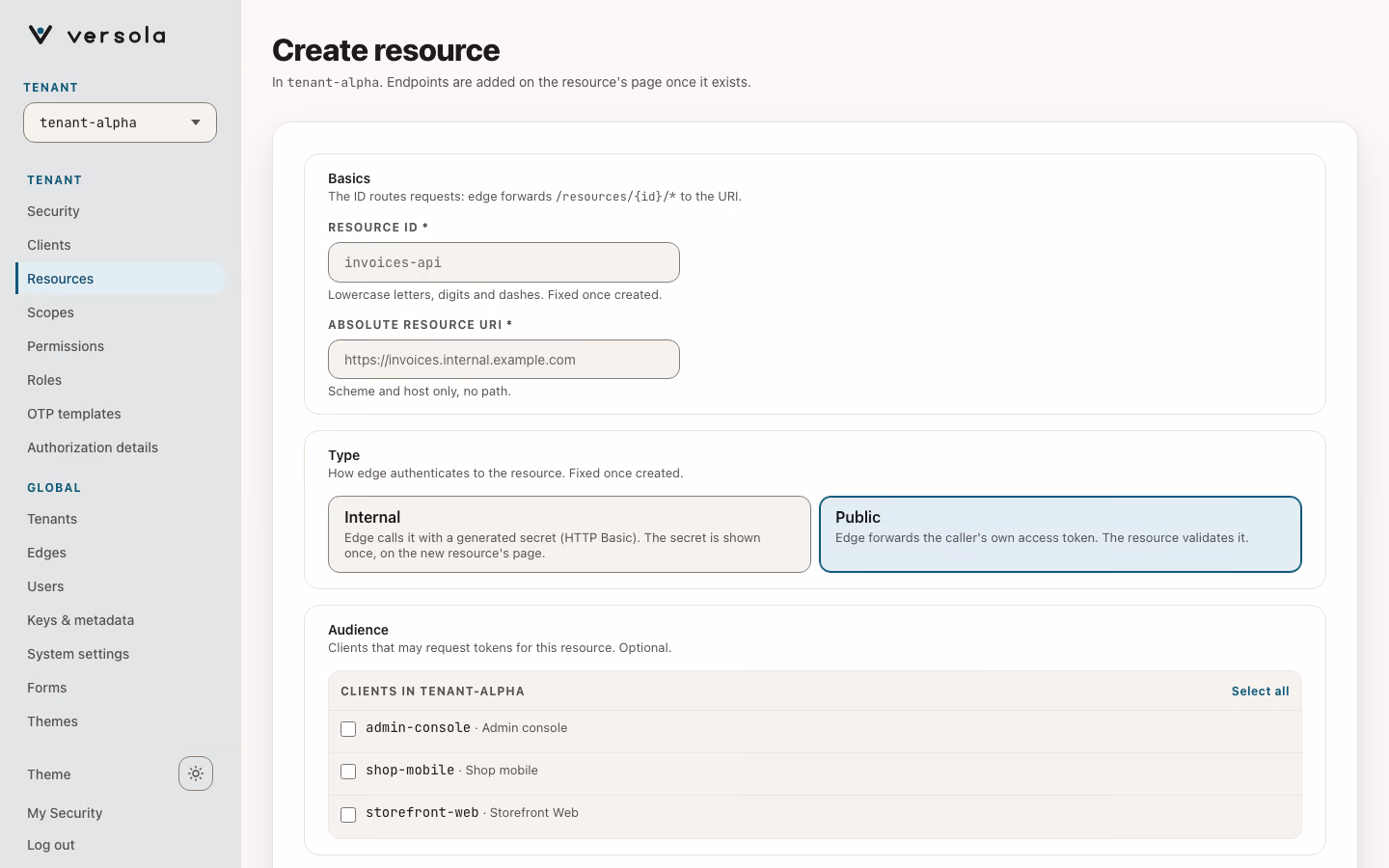Check the storefront-web client checkbox
This screenshot has width=1389, height=868.
(x=348, y=815)
